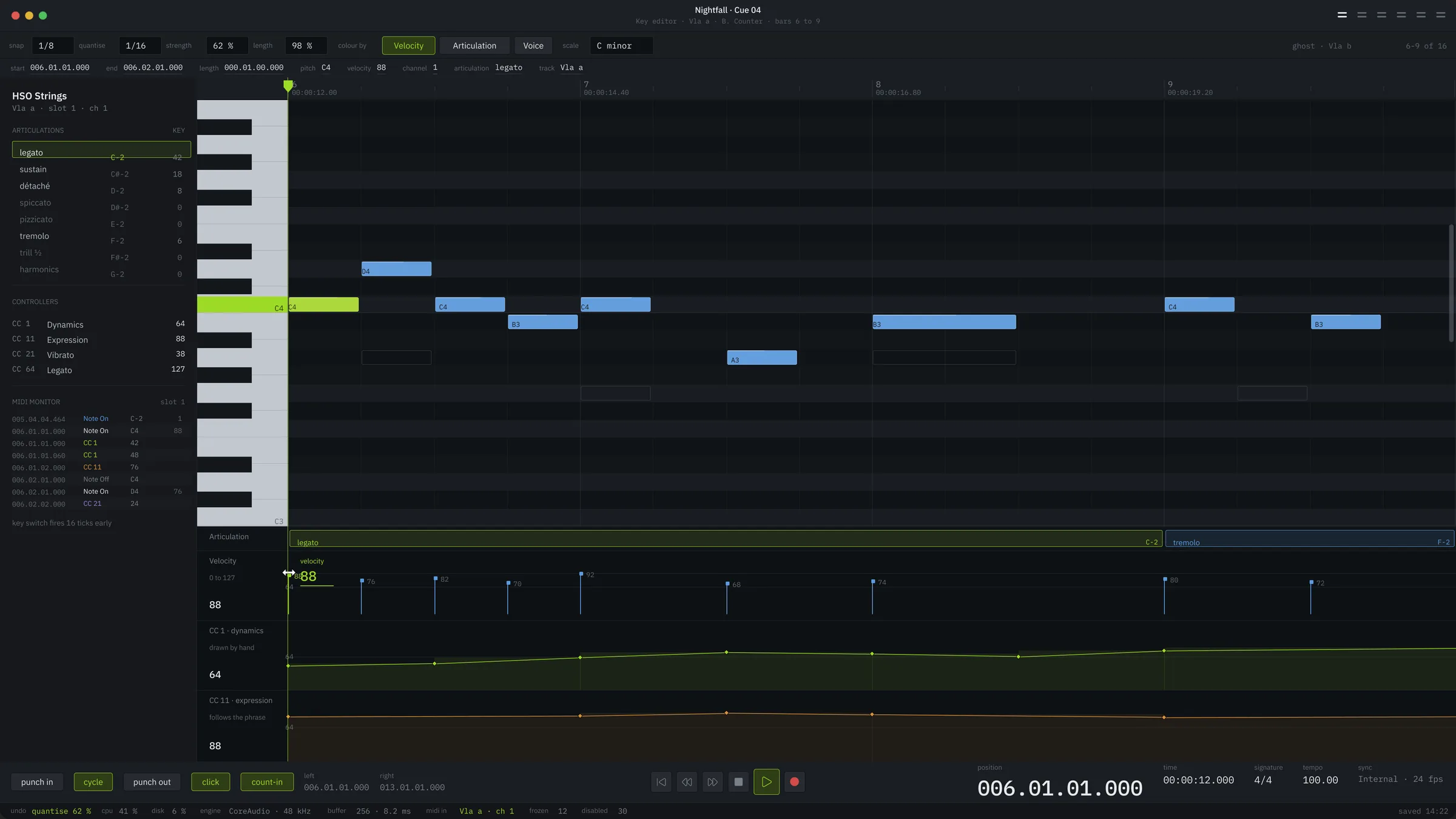Select the CC 21 Vibrato controller row
Image resolution: width=1456 pixels, height=819 pixels.
pyautogui.click(x=98, y=354)
